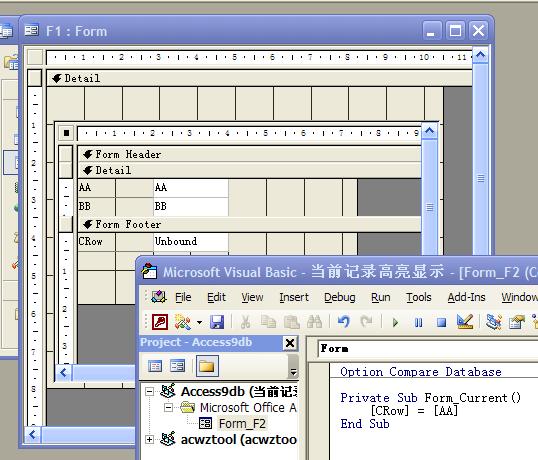Click the Break pause icon
The image size is (538, 460).
418,322
